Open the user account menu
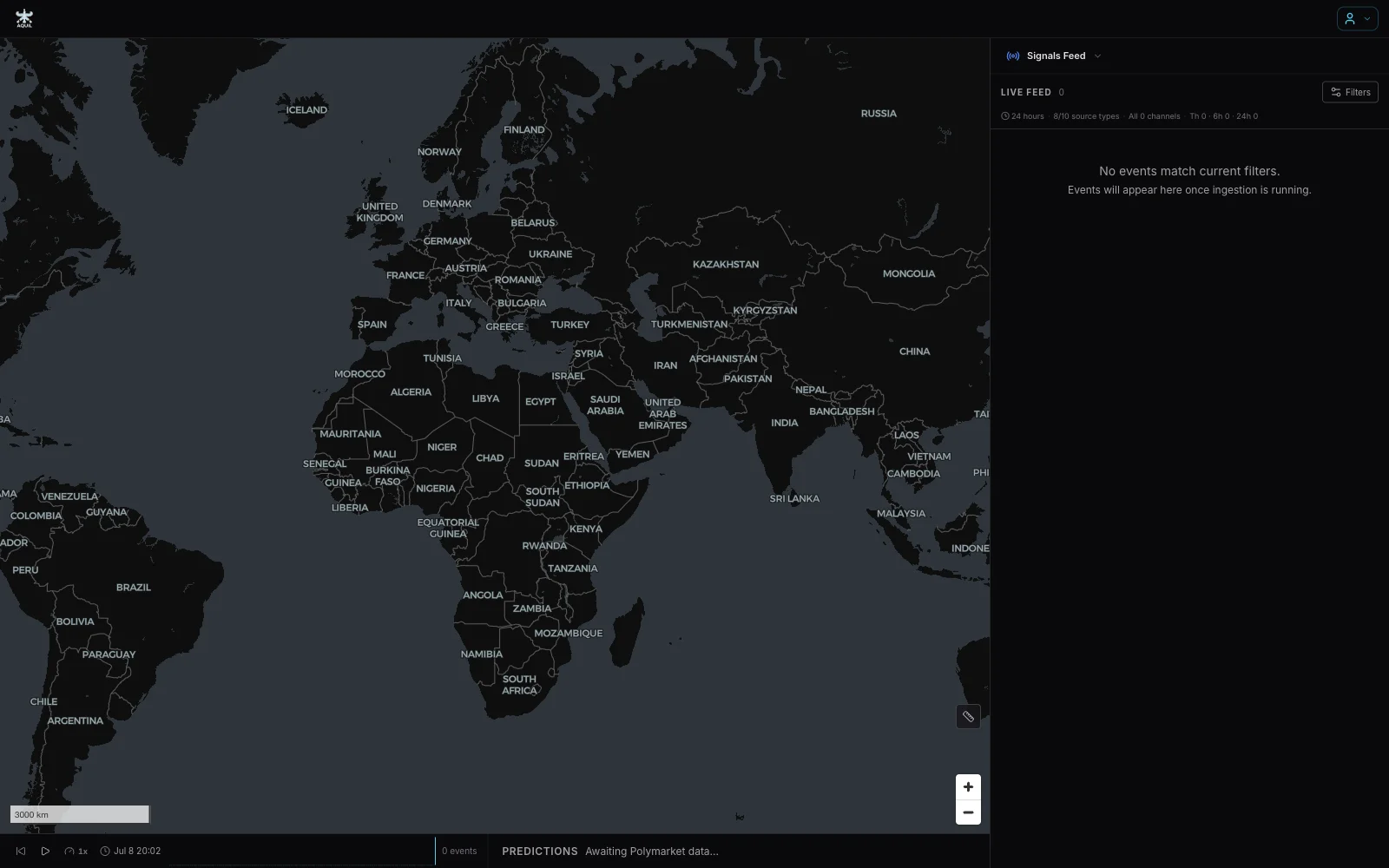 (1357, 18)
